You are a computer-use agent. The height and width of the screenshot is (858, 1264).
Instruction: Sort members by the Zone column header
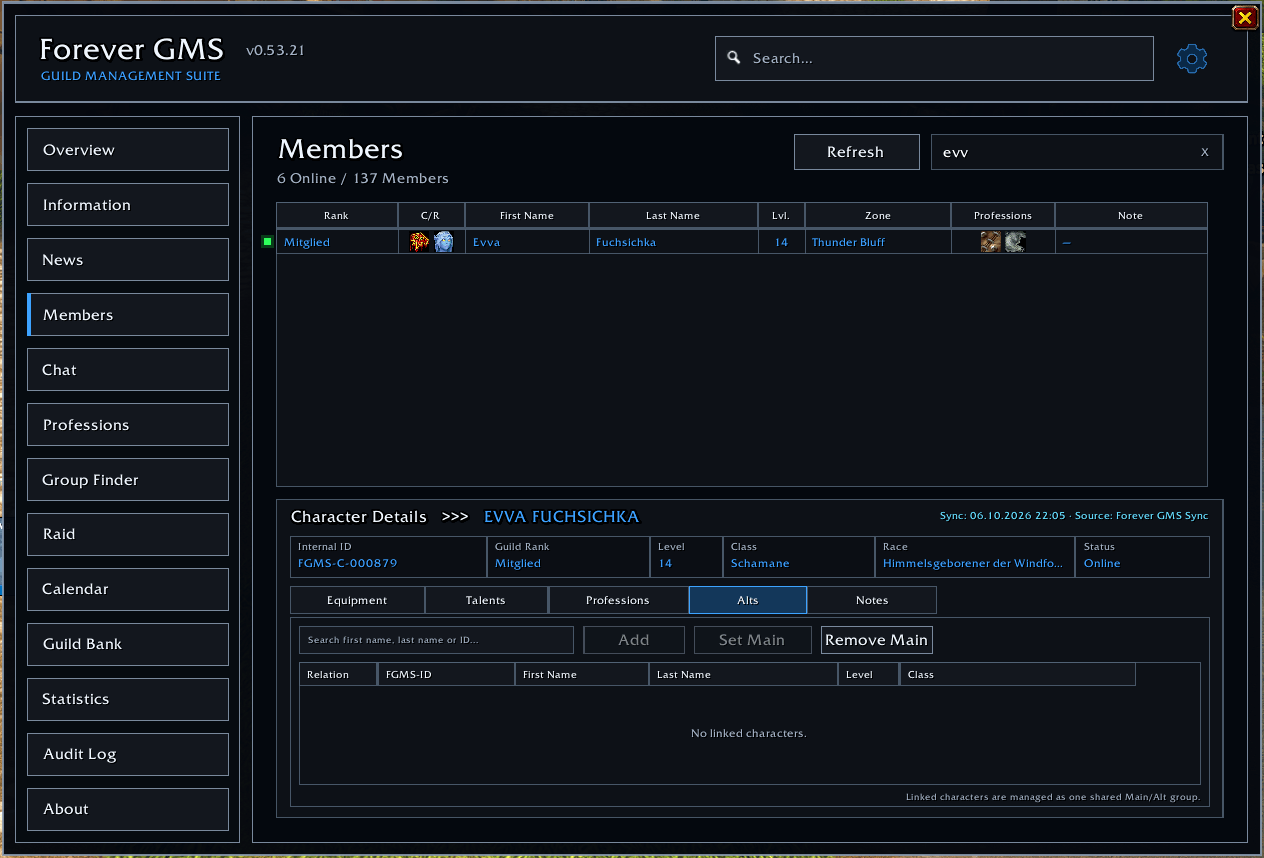878,215
